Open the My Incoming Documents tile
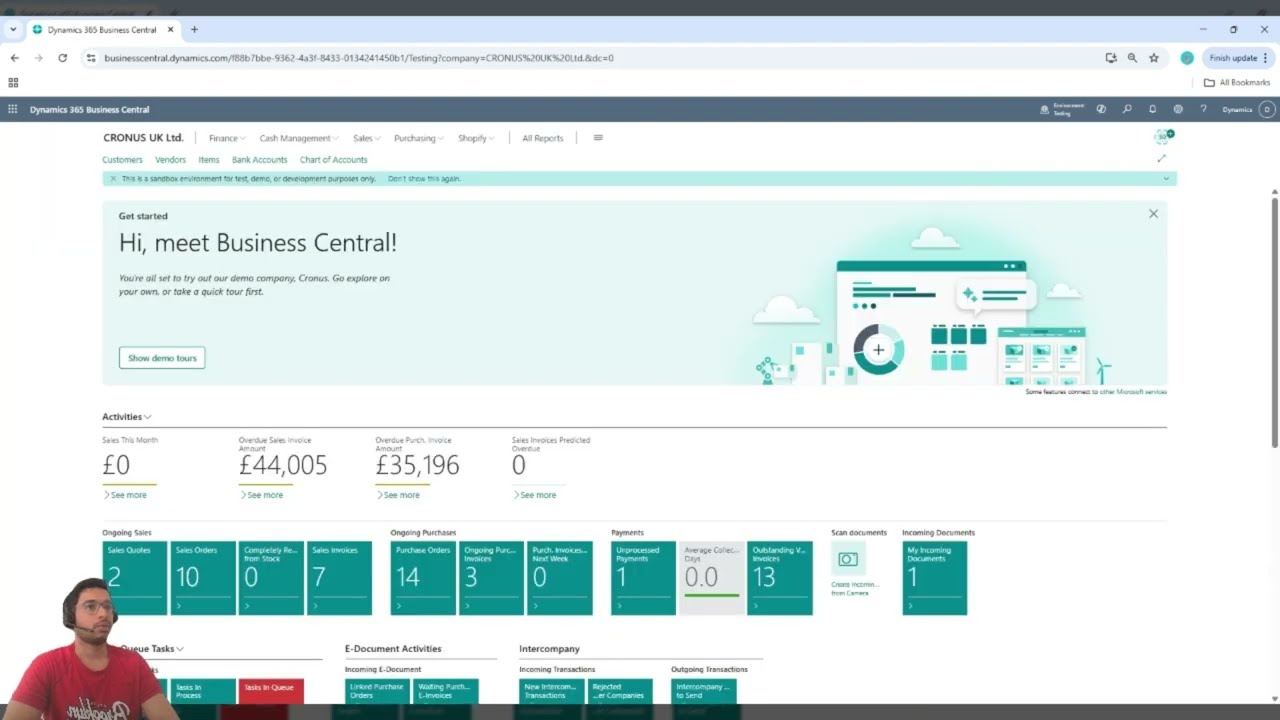 pyautogui.click(x=934, y=578)
